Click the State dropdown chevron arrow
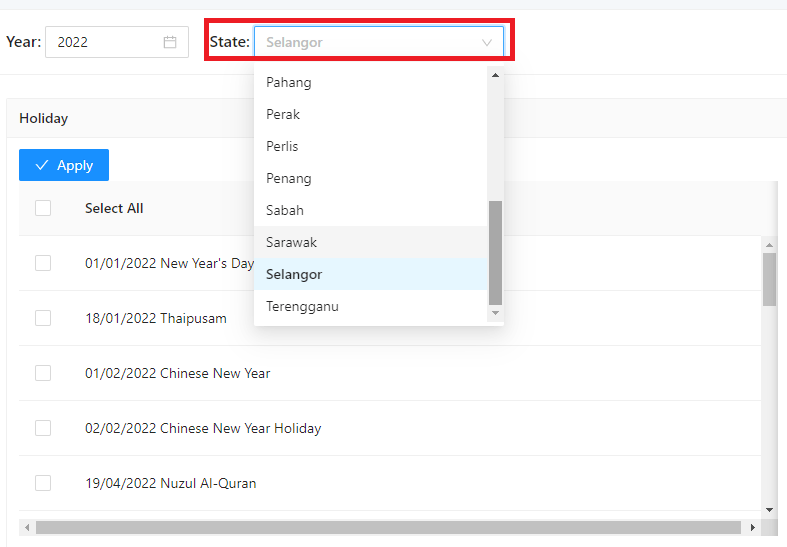This screenshot has width=787, height=547. coord(487,43)
